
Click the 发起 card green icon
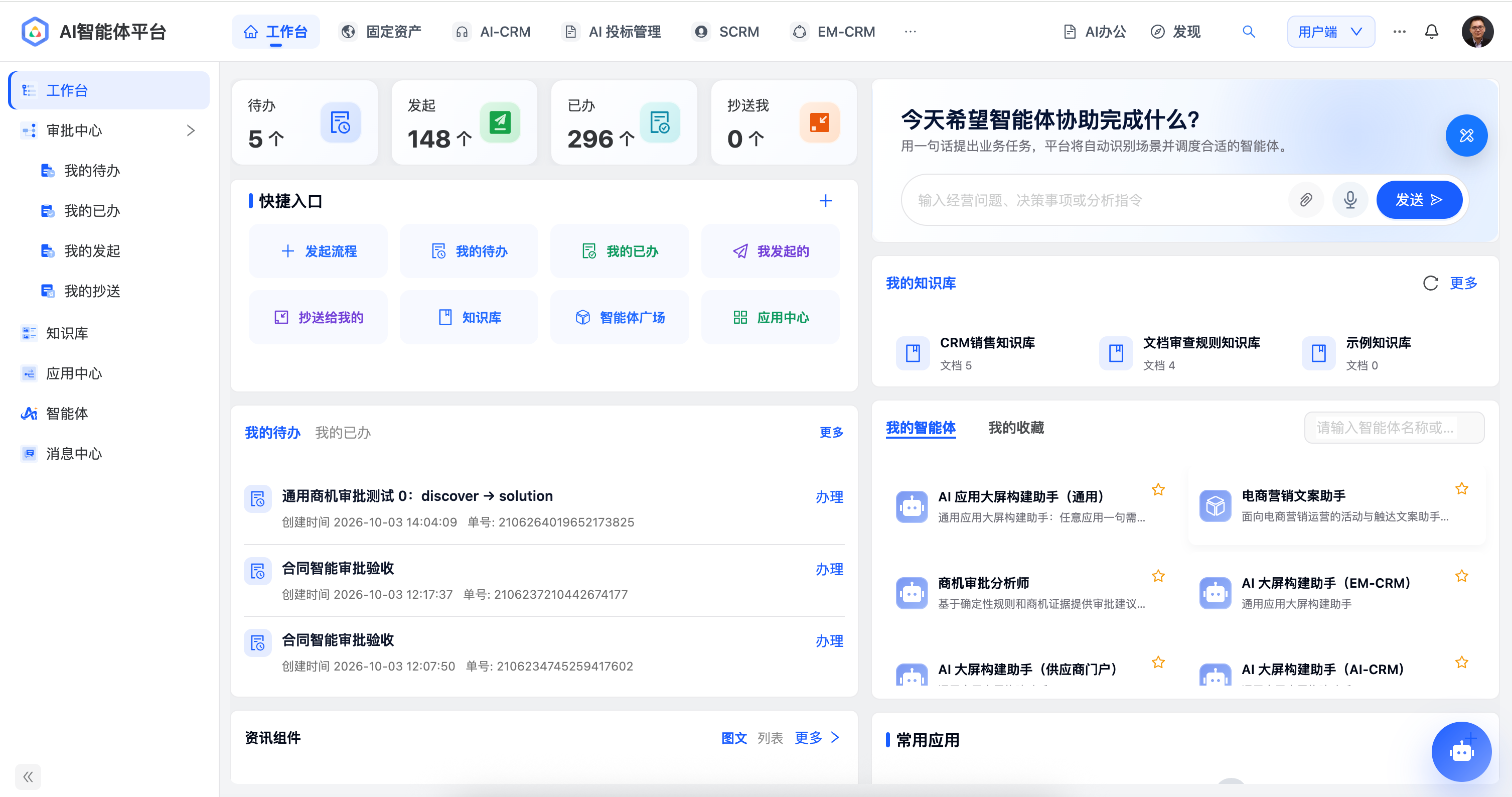coord(500,123)
